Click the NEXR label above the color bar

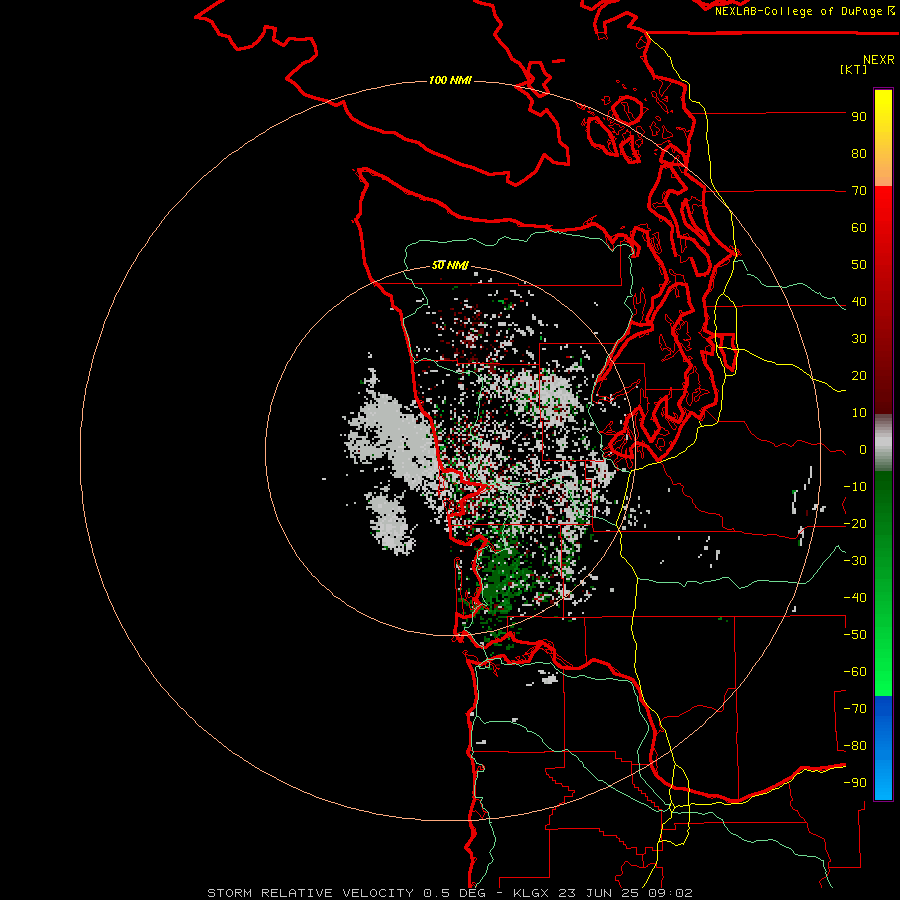pyautogui.click(x=878, y=60)
